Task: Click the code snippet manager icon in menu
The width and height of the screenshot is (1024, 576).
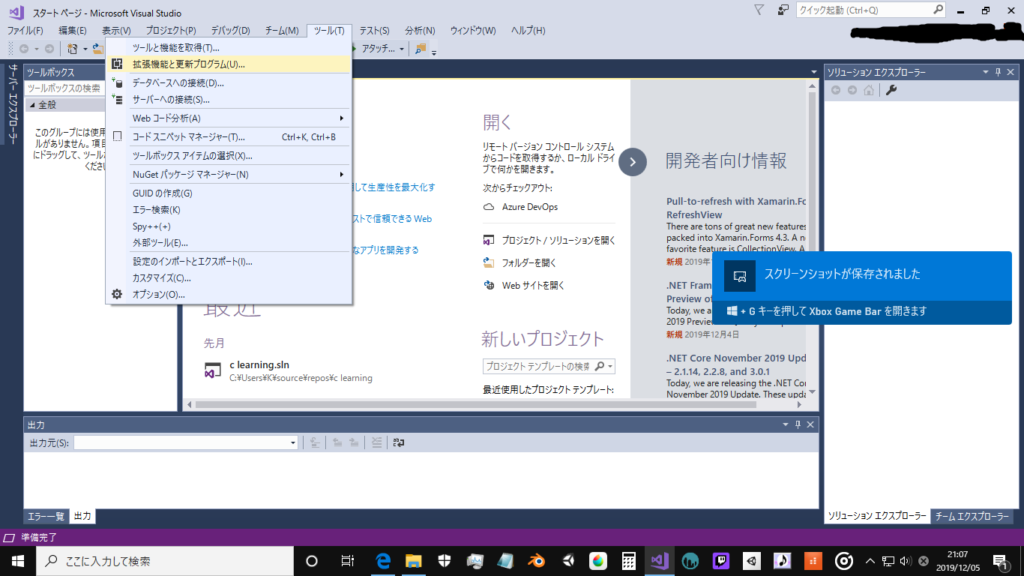Action: tap(117, 136)
